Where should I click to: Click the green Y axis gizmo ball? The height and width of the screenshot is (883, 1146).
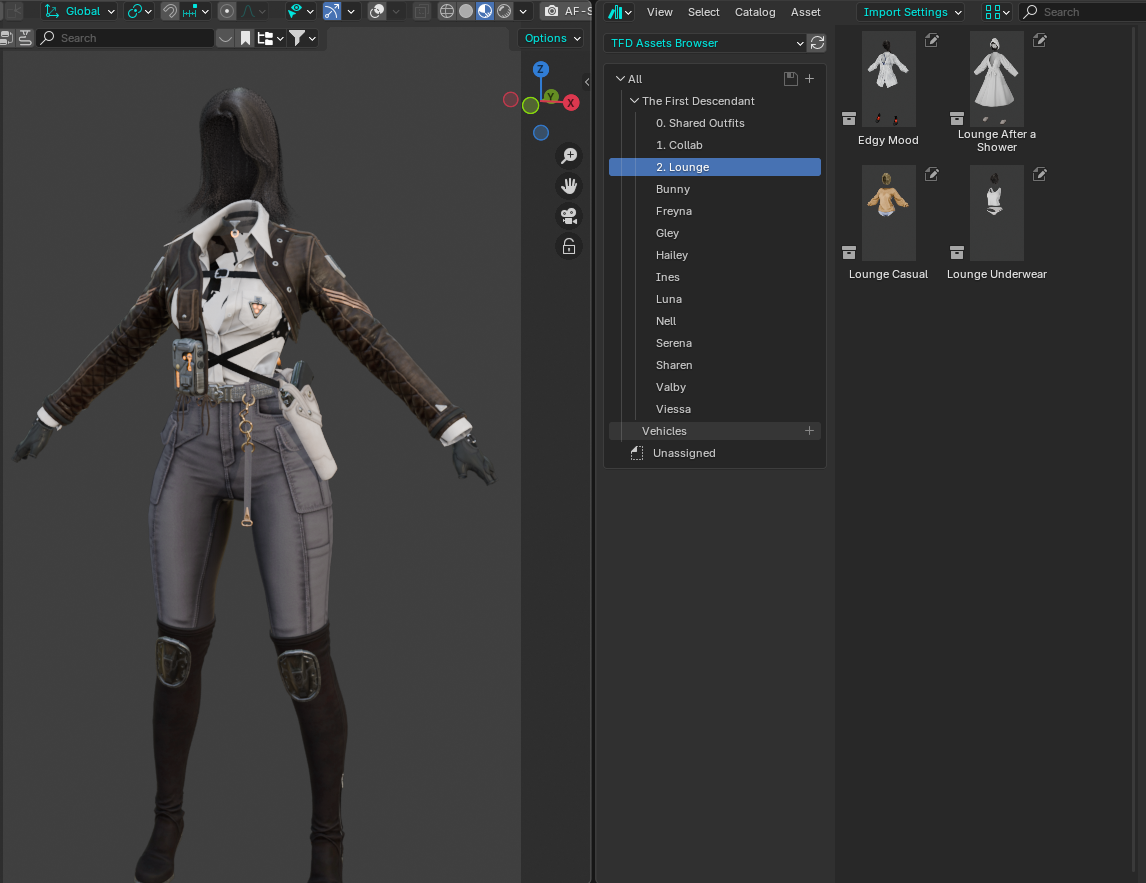[551, 96]
